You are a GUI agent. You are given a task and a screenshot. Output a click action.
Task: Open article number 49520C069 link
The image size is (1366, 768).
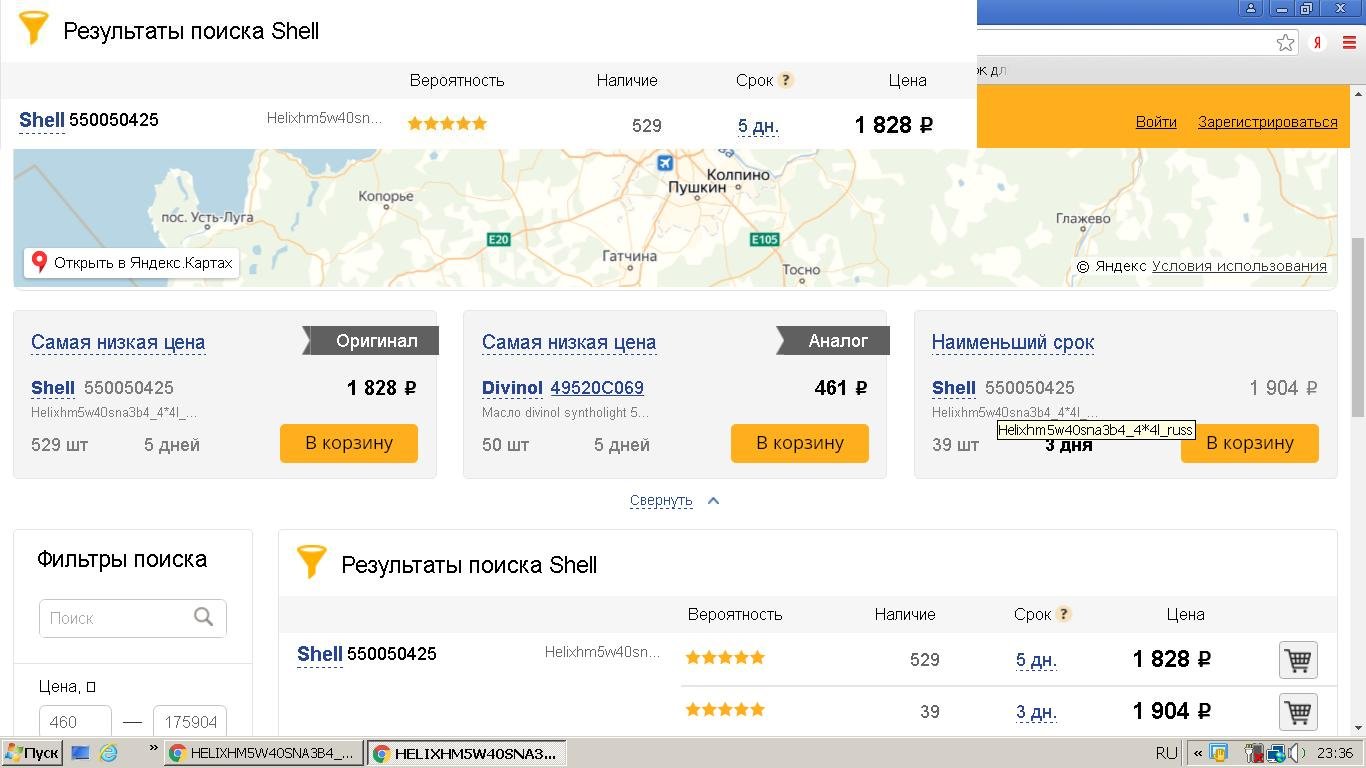(x=597, y=388)
